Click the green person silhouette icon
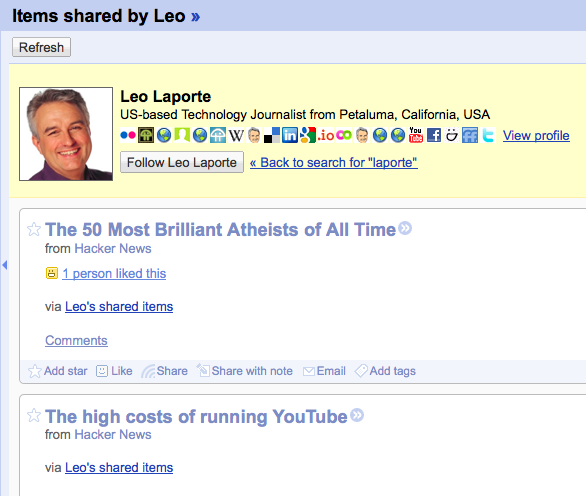Image resolution: width=586 pixels, height=496 pixels. (x=182, y=135)
